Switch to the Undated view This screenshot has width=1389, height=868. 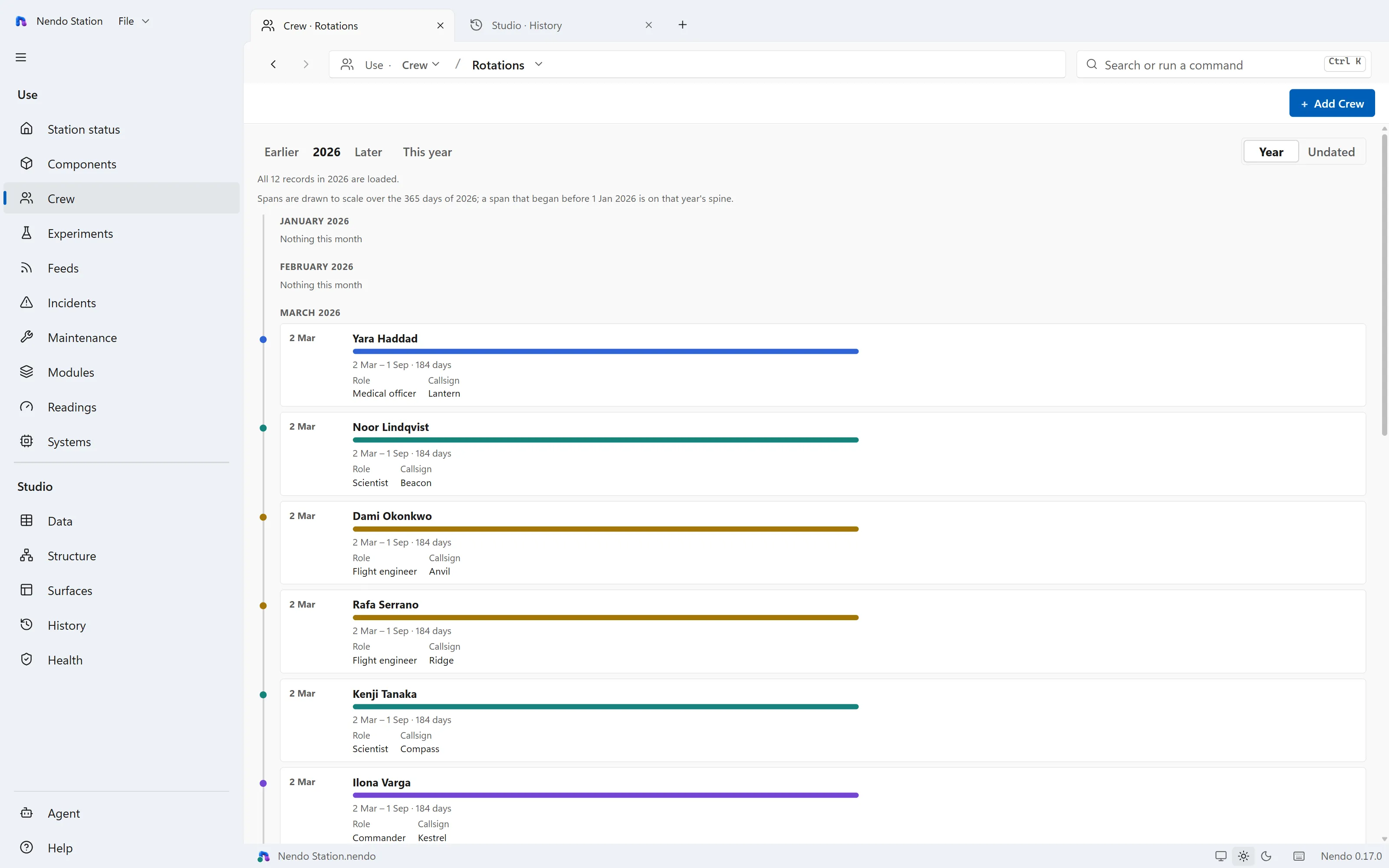click(x=1331, y=151)
